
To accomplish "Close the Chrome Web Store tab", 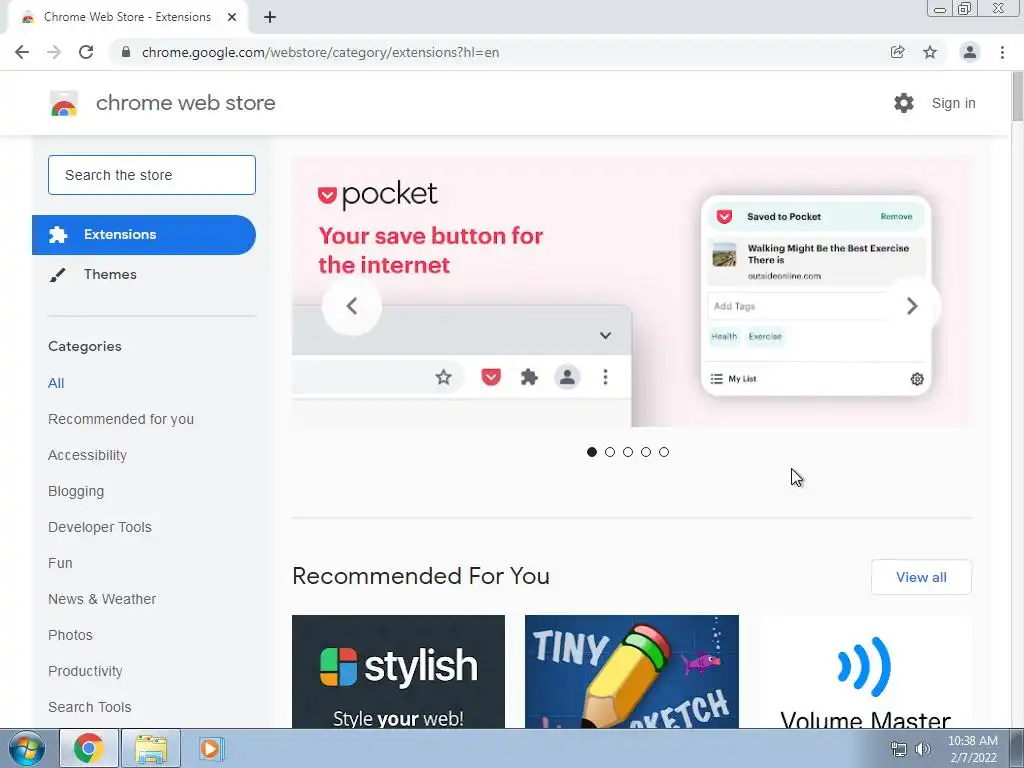I will [232, 17].
